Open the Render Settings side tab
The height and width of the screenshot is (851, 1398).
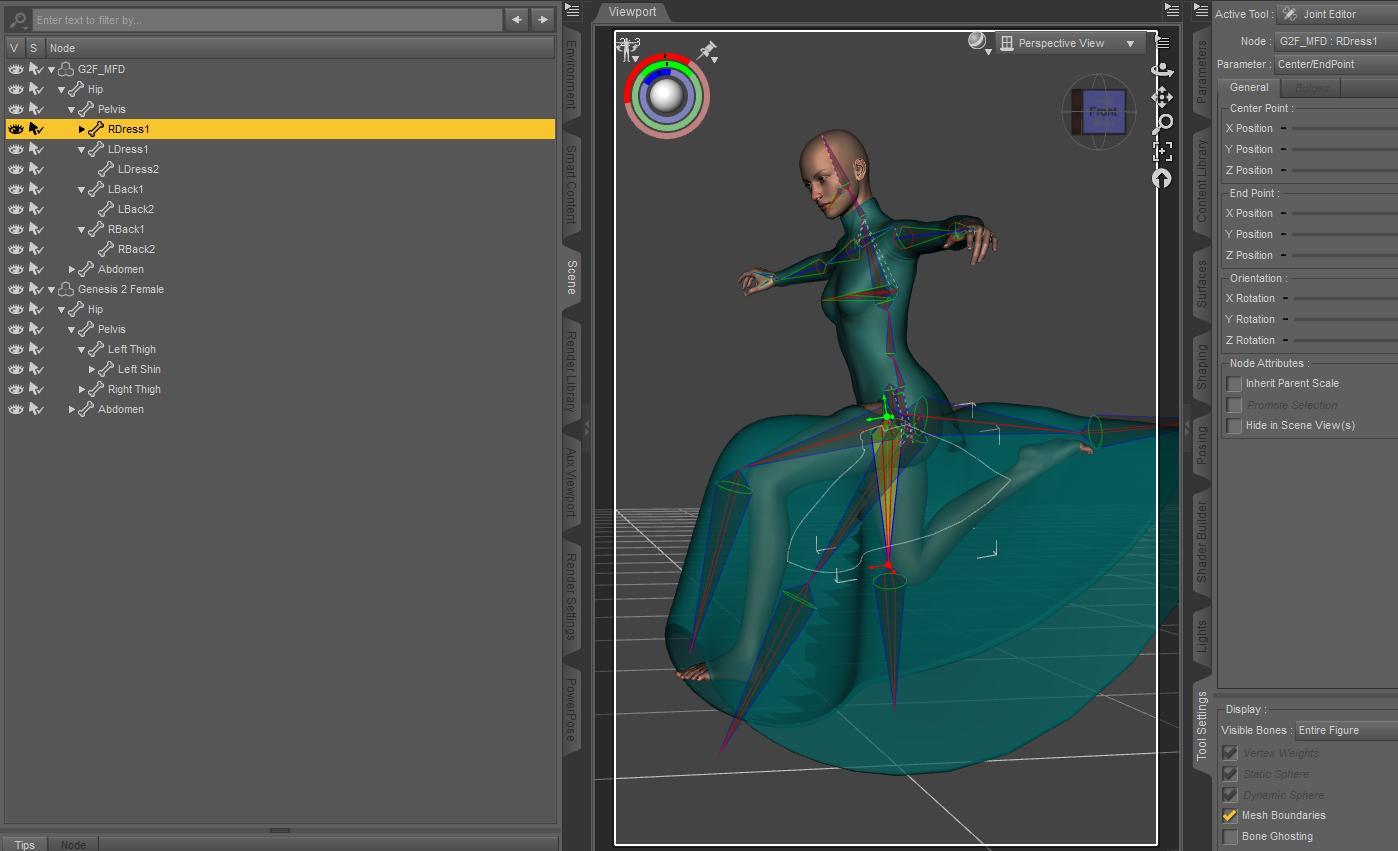coord(572,596)
